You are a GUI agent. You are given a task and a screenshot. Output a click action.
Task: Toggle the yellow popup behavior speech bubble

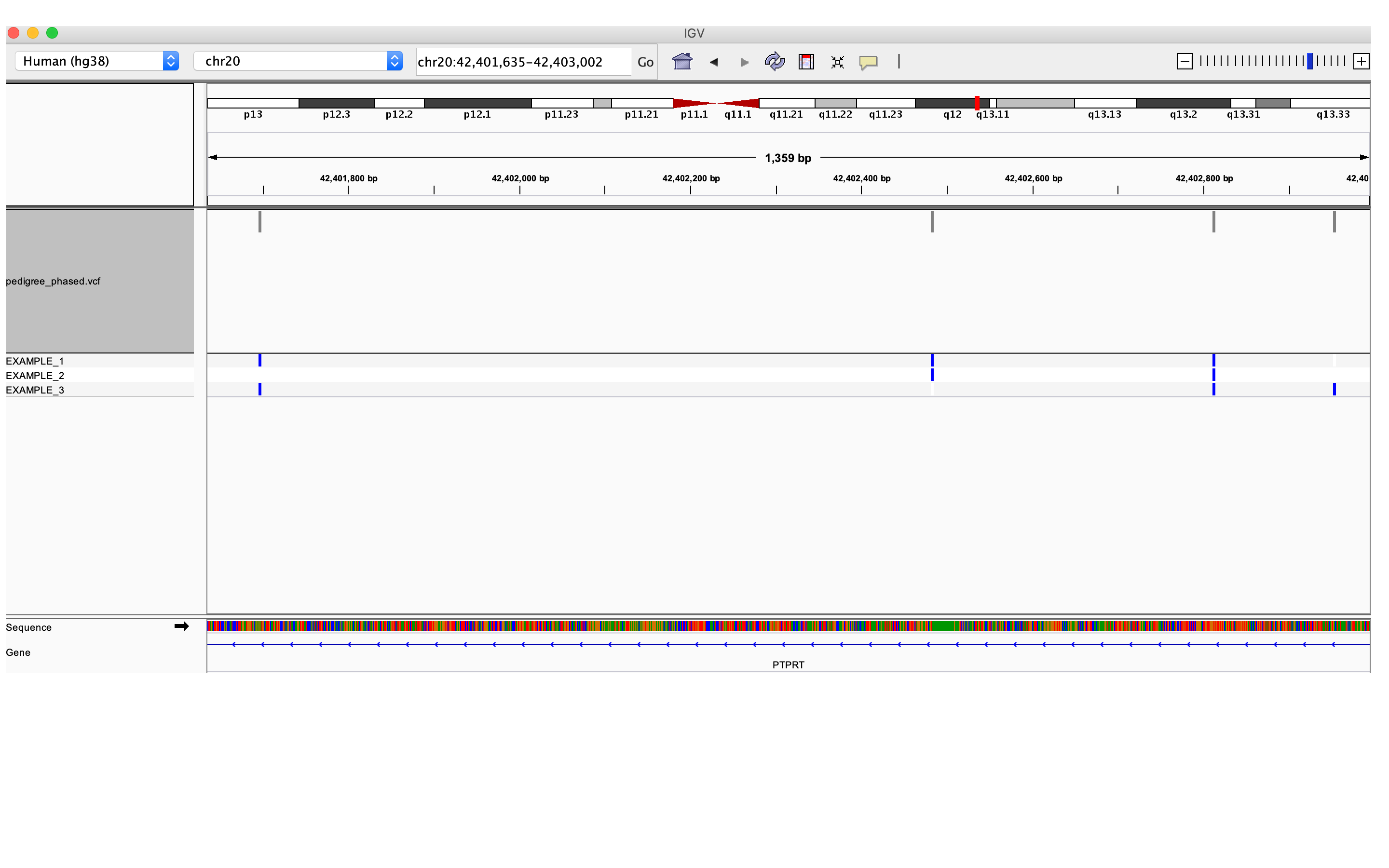tap(868, 62)
